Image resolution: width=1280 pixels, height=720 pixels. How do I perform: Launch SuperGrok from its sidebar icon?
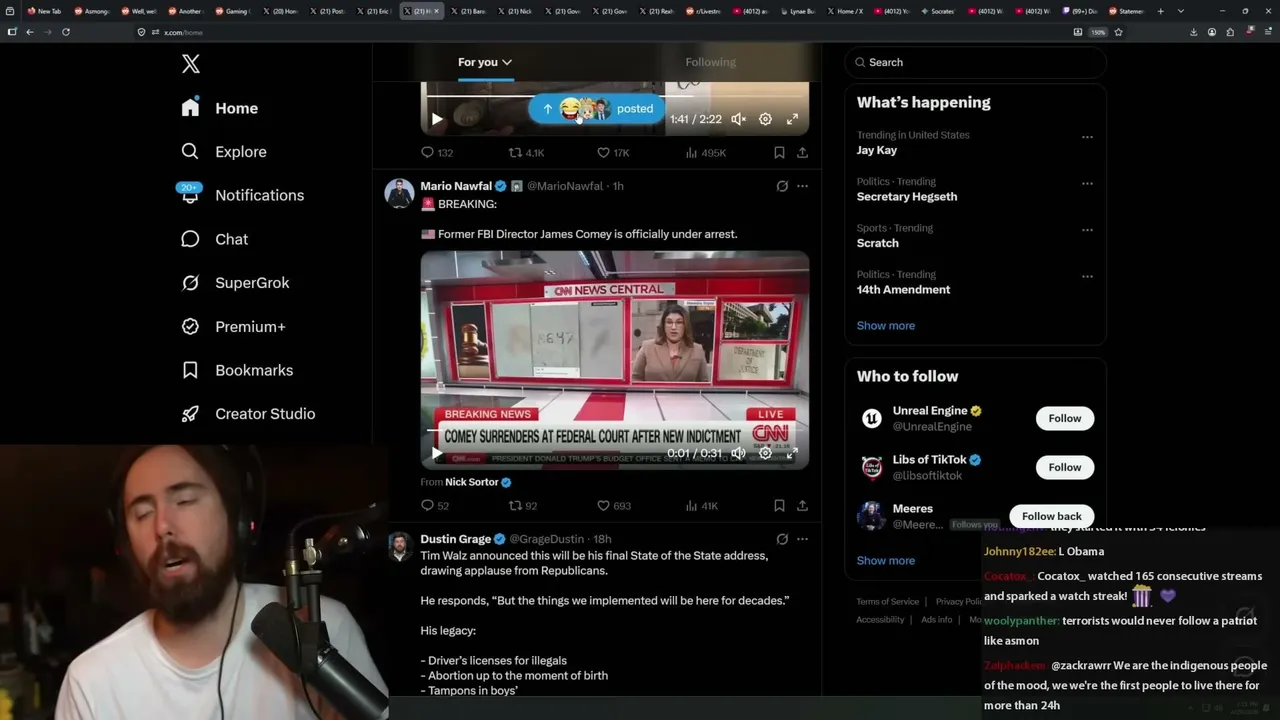[x=190, y=283]
